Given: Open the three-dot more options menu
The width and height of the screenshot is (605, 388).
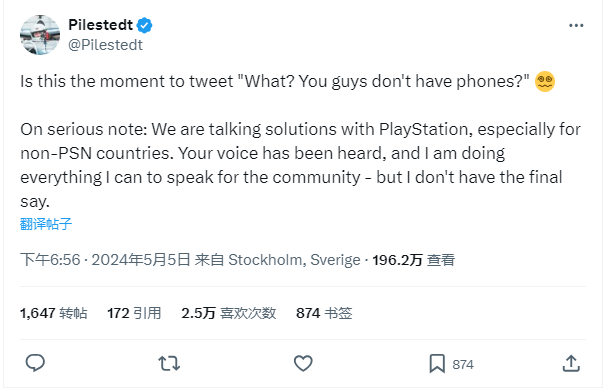Looking at the screenshot, I should [576, 25].
